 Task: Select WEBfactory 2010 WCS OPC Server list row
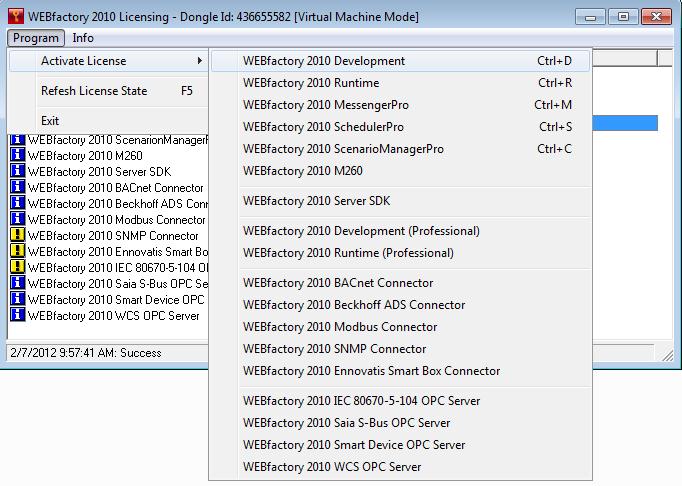pos(114,316)
